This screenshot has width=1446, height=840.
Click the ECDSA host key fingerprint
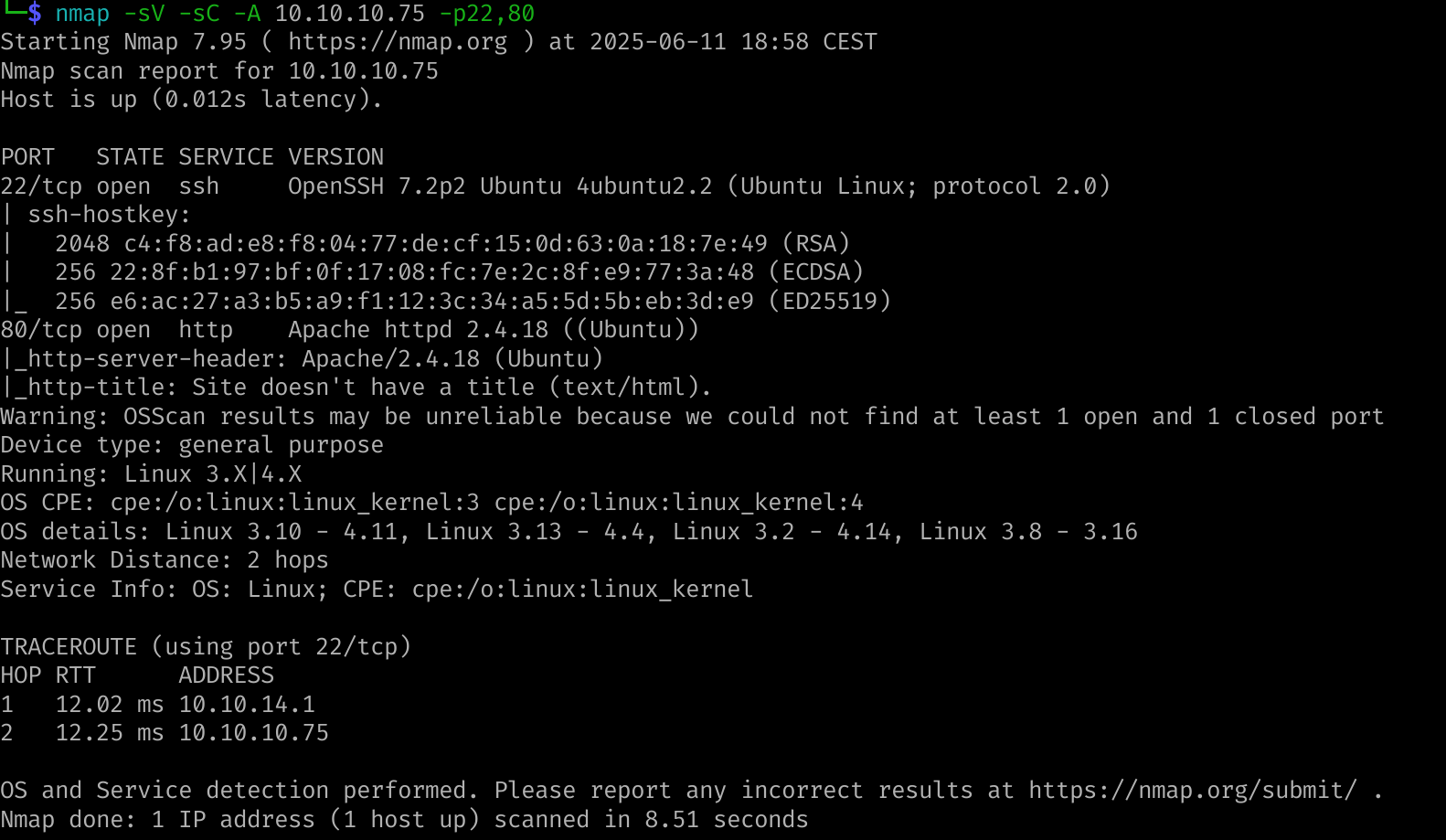pos(431,272)
